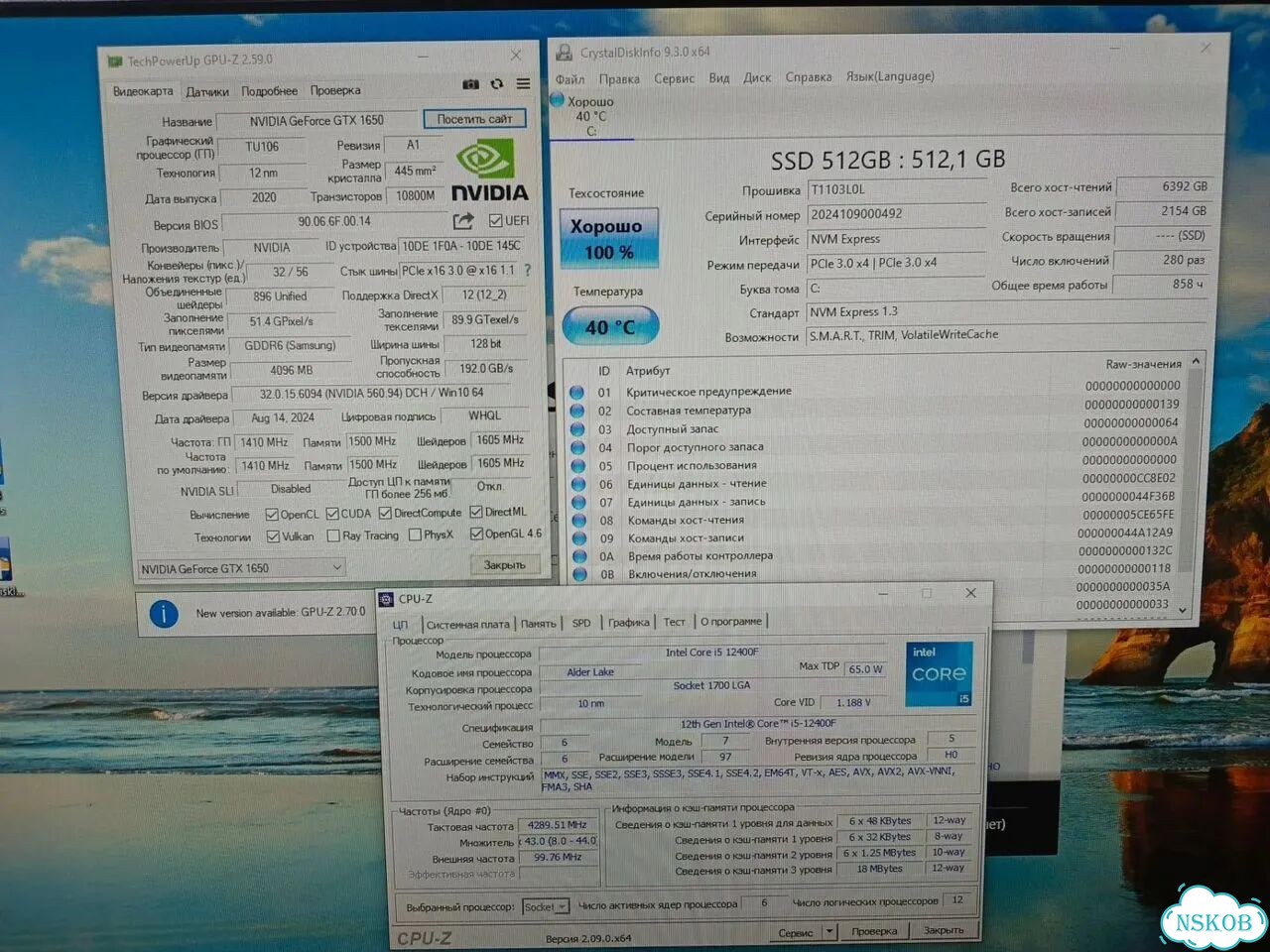This screenshot has height=952, width=1270.
Task: Open the Проверка tab in GPU-Z
Action: tap(335, 90)
